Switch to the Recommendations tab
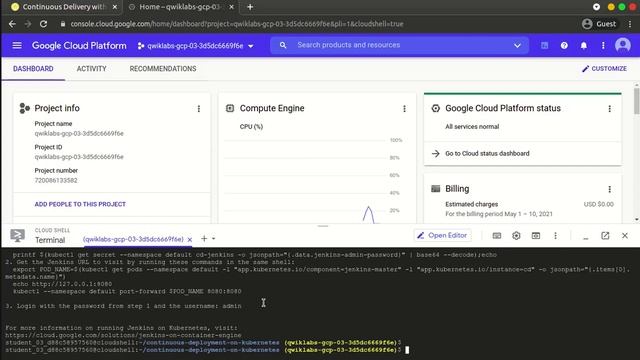Image resolution: width=640 pixels, height=360 pixels. coord(163,69)
